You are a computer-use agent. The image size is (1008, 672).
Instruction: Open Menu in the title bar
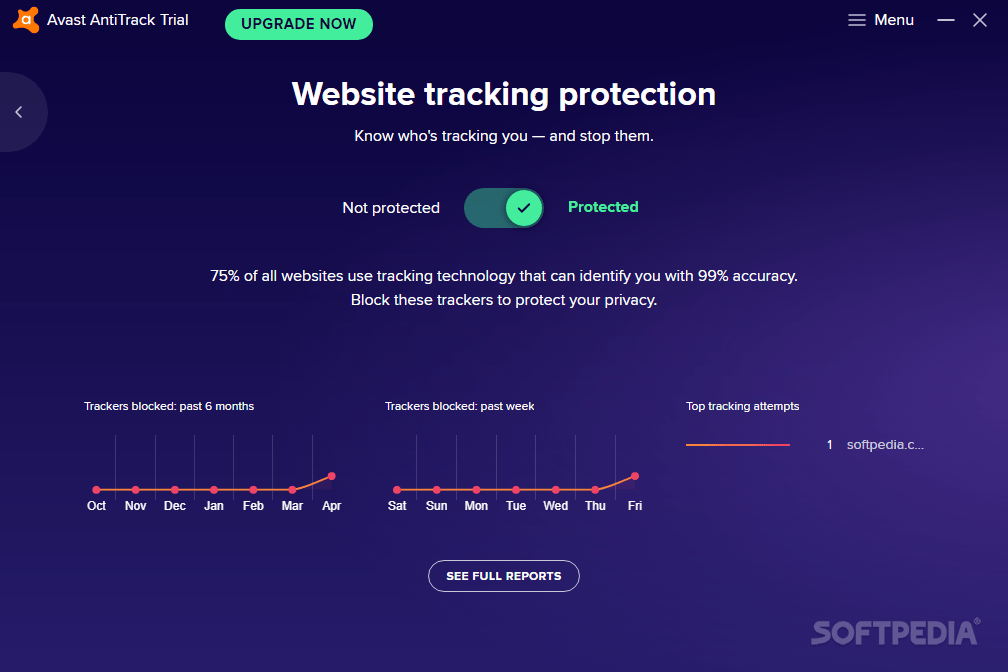(881, 19)
